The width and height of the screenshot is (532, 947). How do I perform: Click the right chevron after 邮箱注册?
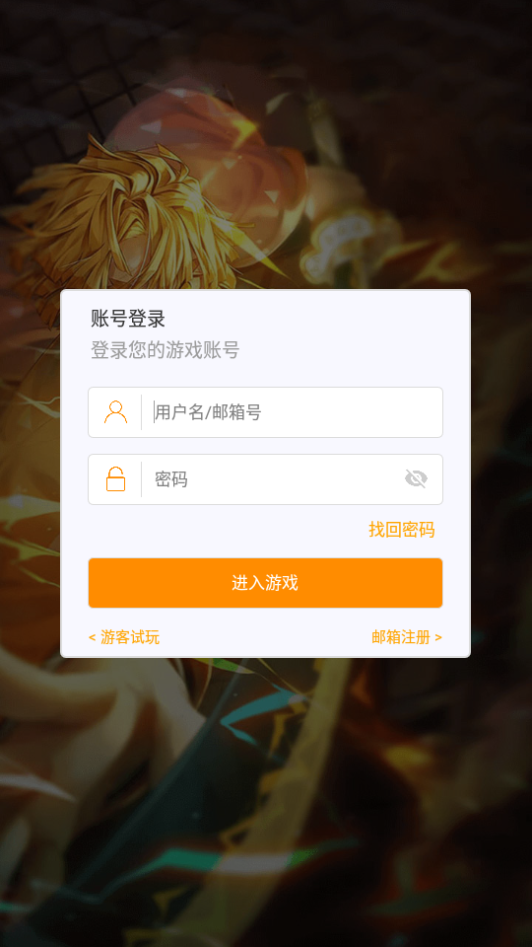point(438,638)
